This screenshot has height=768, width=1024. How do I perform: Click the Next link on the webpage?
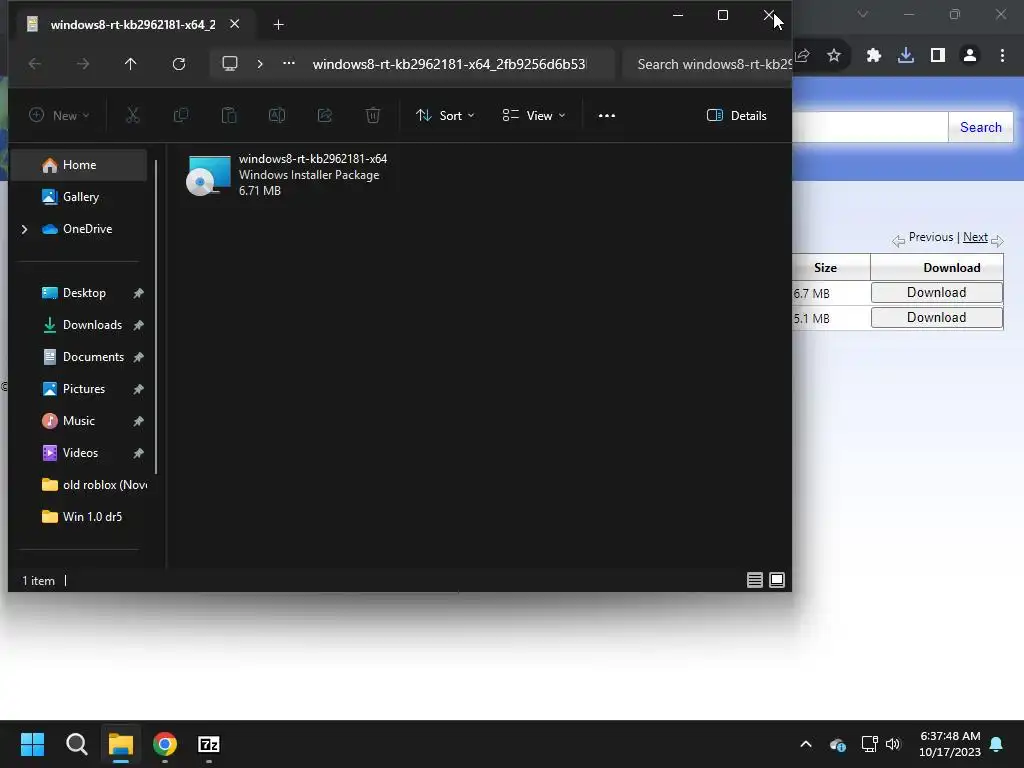click(975, 237)
